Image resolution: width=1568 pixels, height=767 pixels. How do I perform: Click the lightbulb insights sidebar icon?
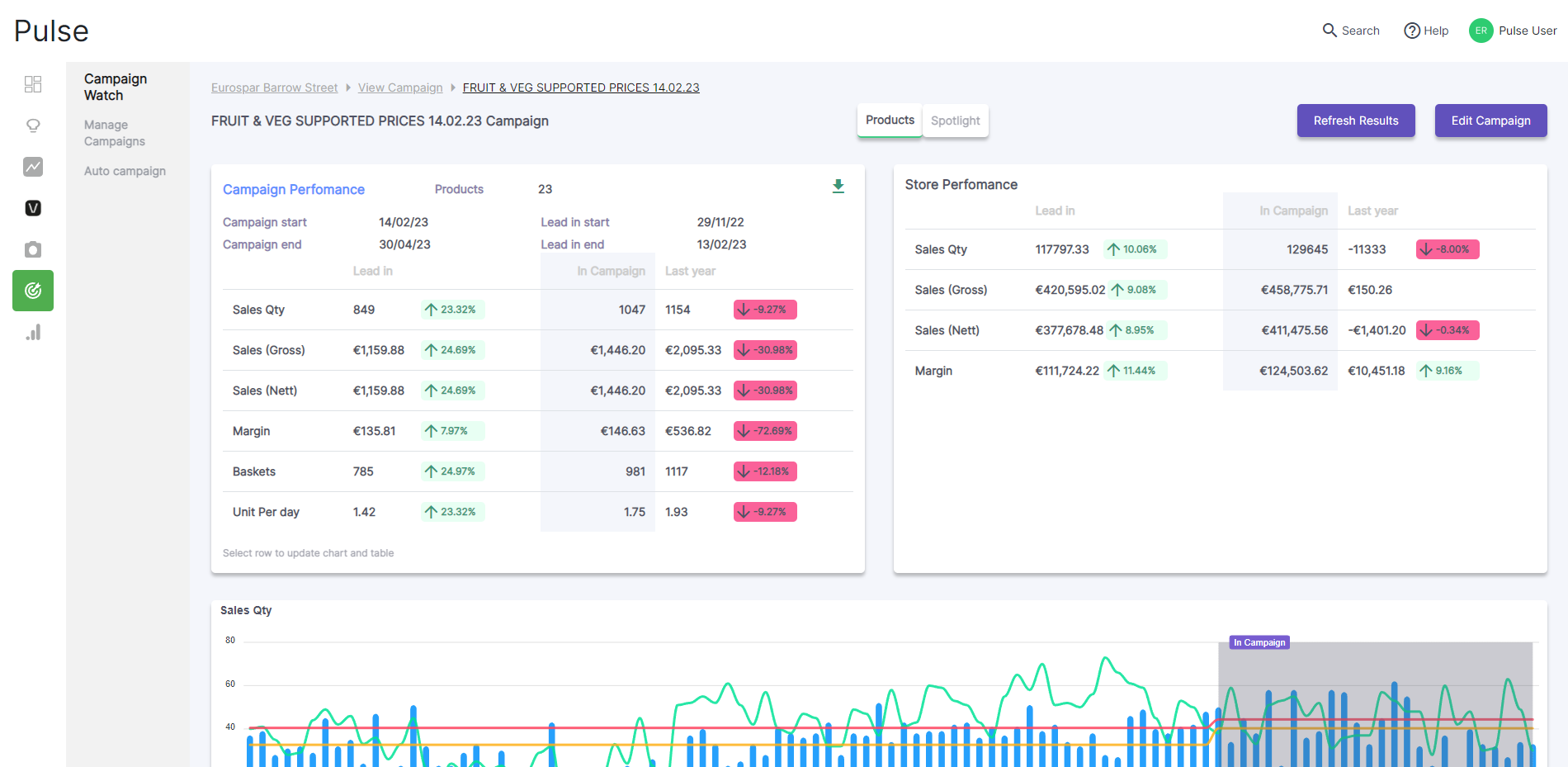[33, 125]
